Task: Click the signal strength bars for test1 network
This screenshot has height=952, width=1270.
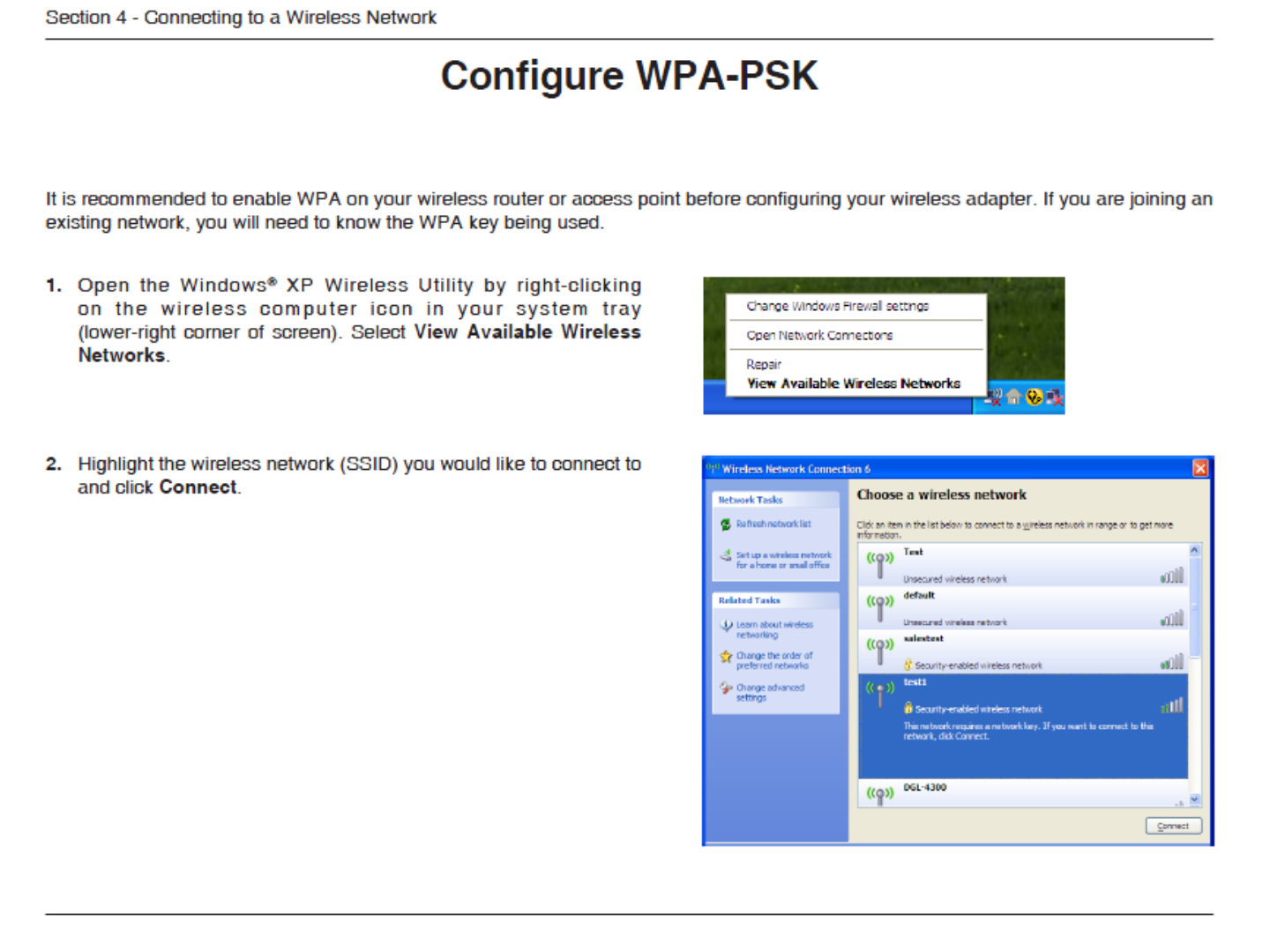Action: 1172,705
